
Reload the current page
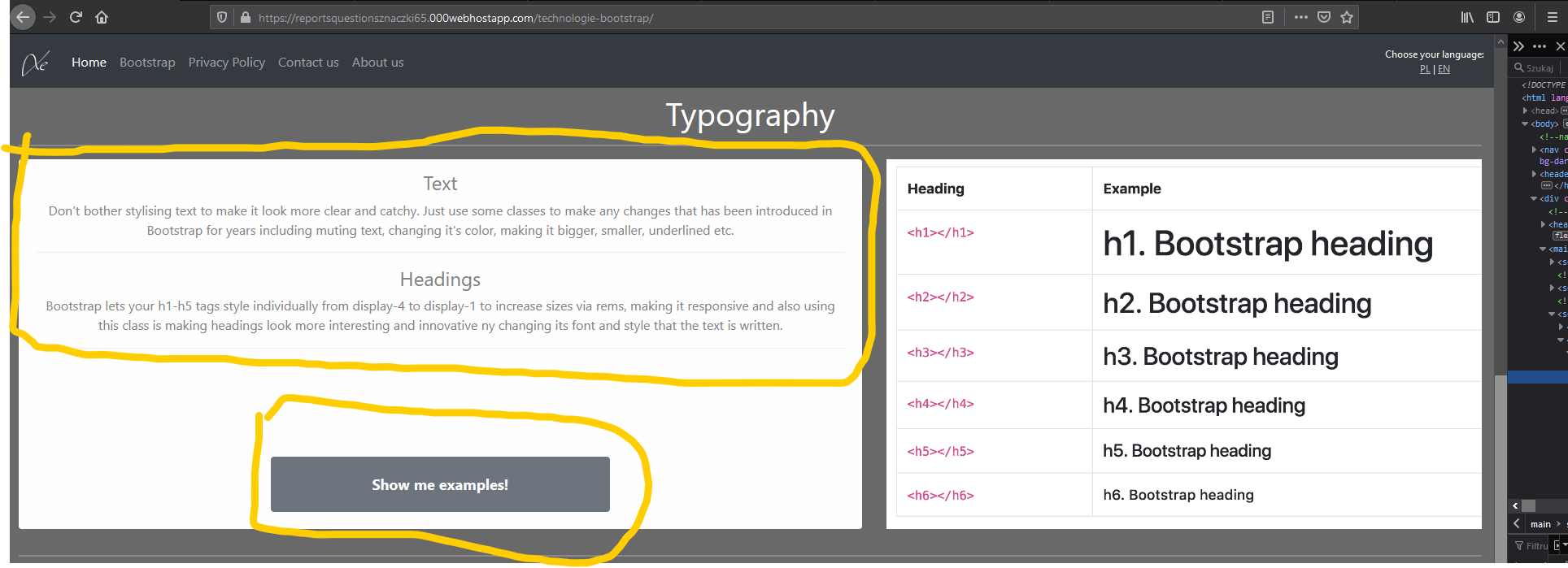[x=76, y=17]
